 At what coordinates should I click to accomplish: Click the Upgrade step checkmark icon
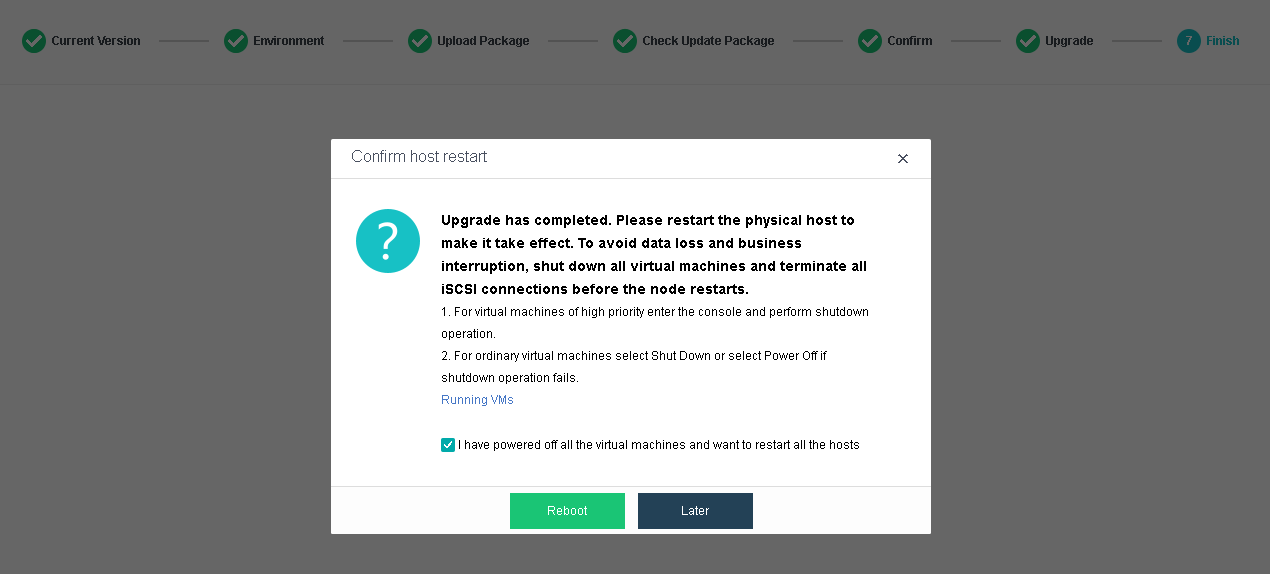coord(1028,41)
